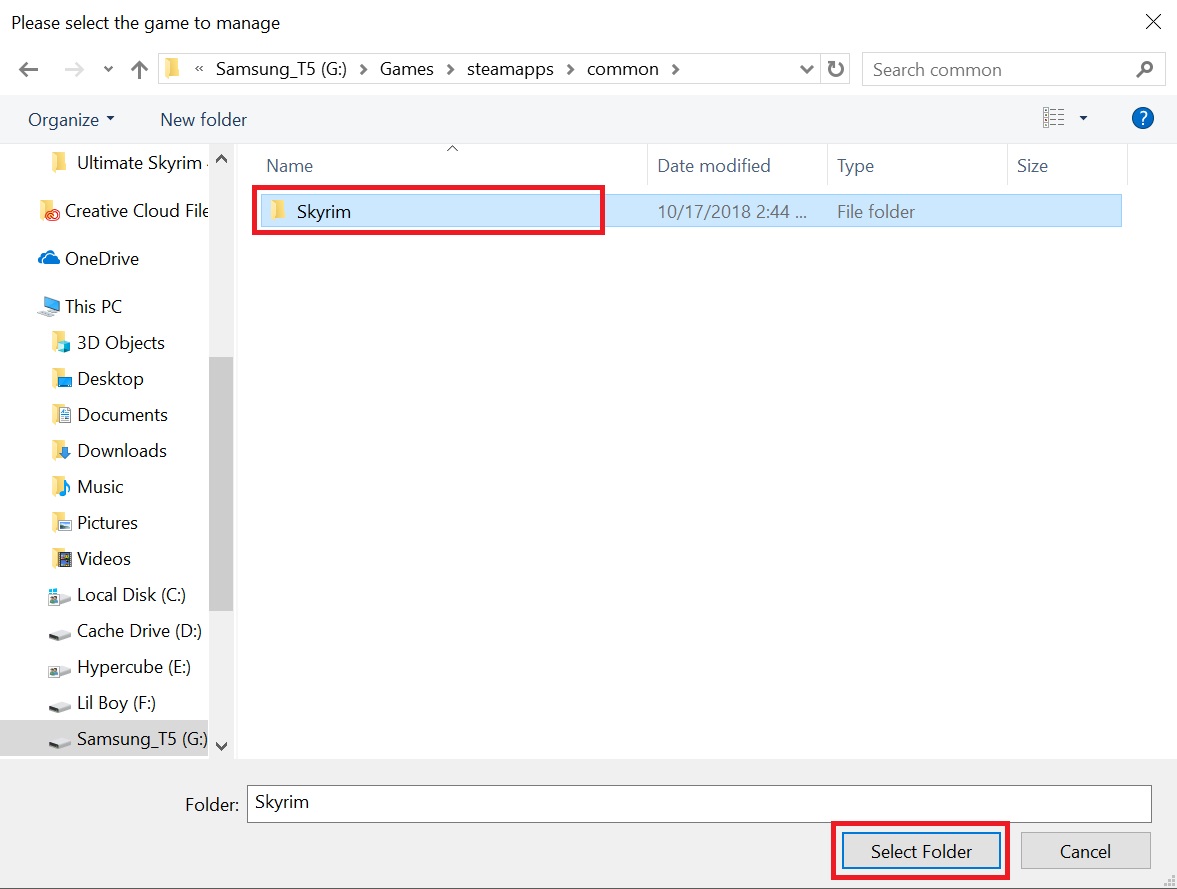Close the dialog with the X

pyautogui.click(x=1153, y=22)
